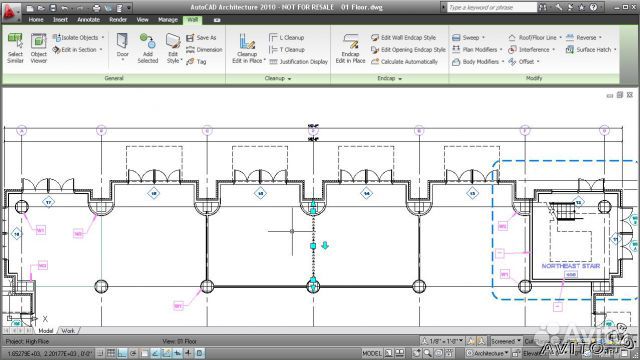Open the Annotate ribbon tab
The image size is (640, 360).
pyautogui.click(x=89, y=20)
